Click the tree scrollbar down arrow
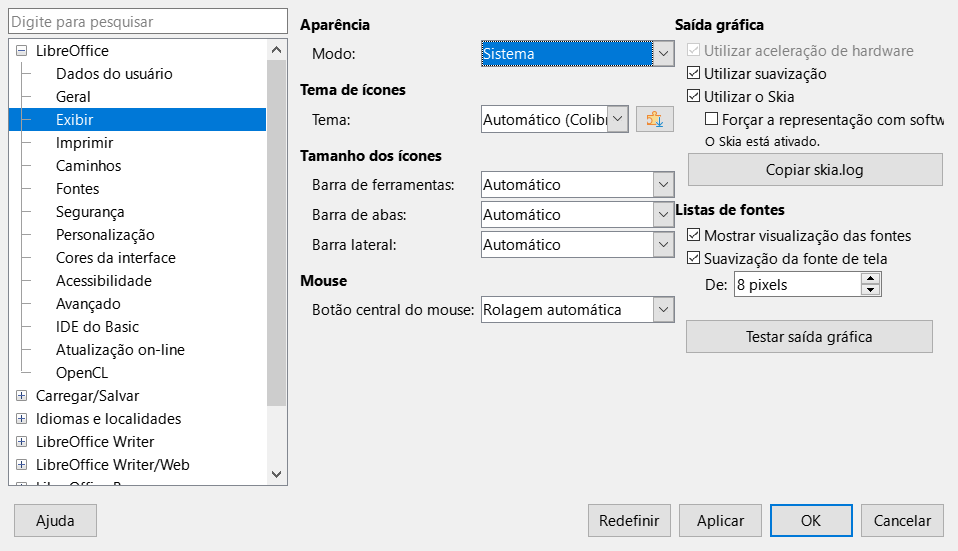Viewport: 958px width, 551px height. click(276, 474)
